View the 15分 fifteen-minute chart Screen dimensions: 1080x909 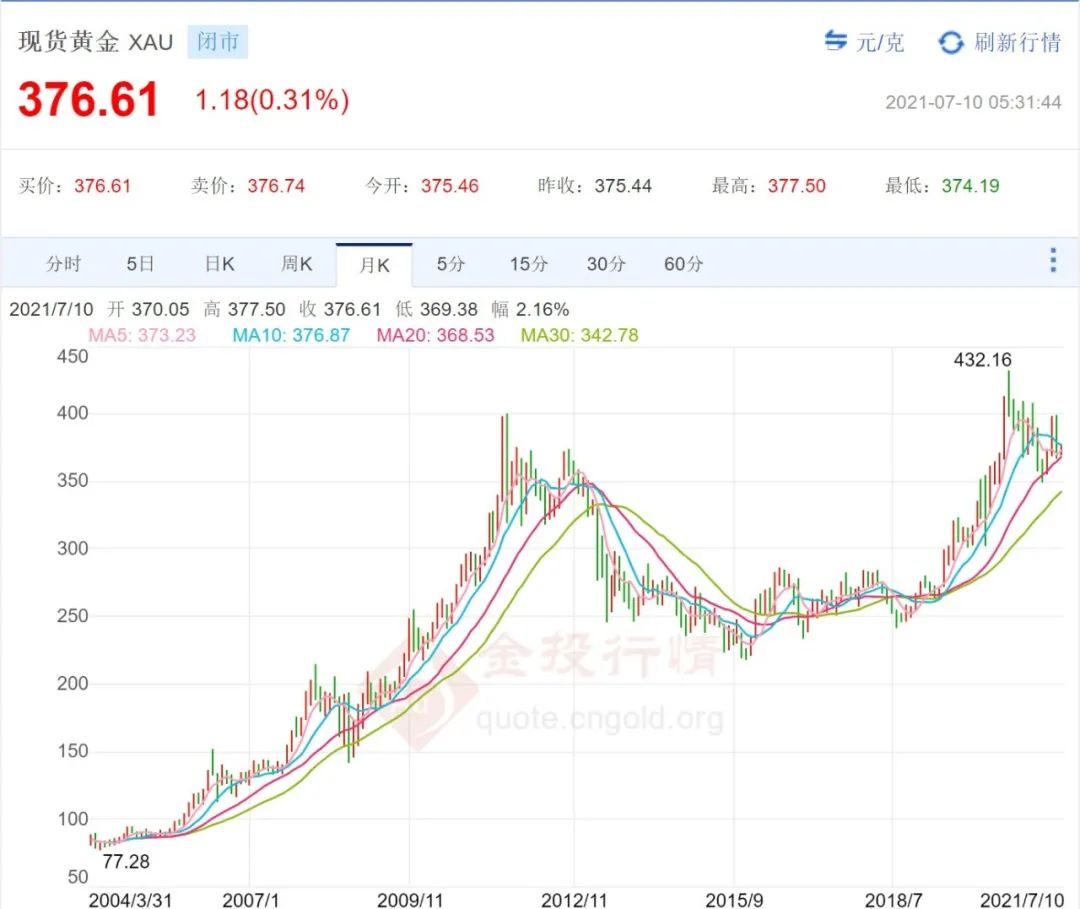[x=528, y=263]
